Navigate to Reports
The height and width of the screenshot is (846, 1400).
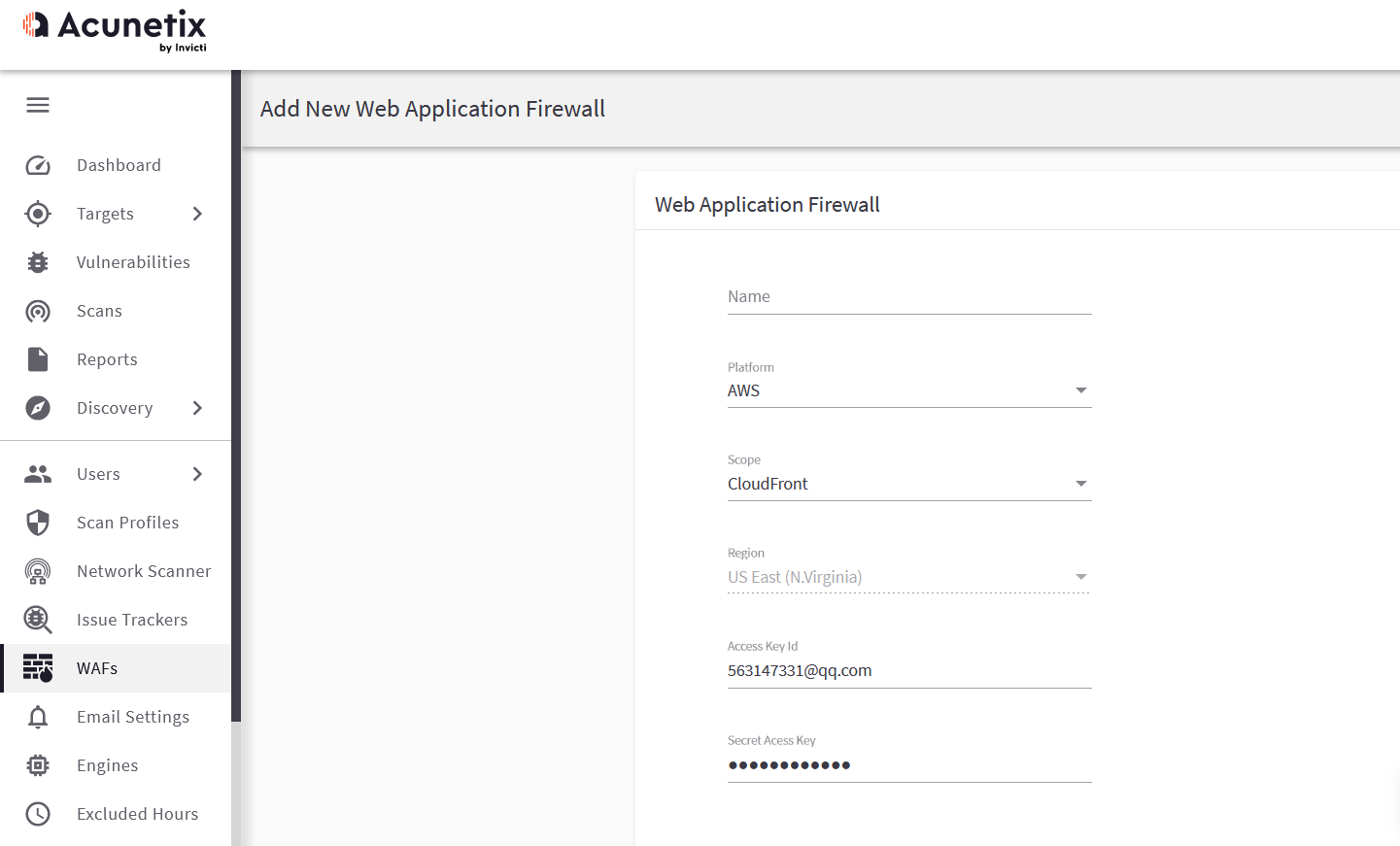point(116,359)
